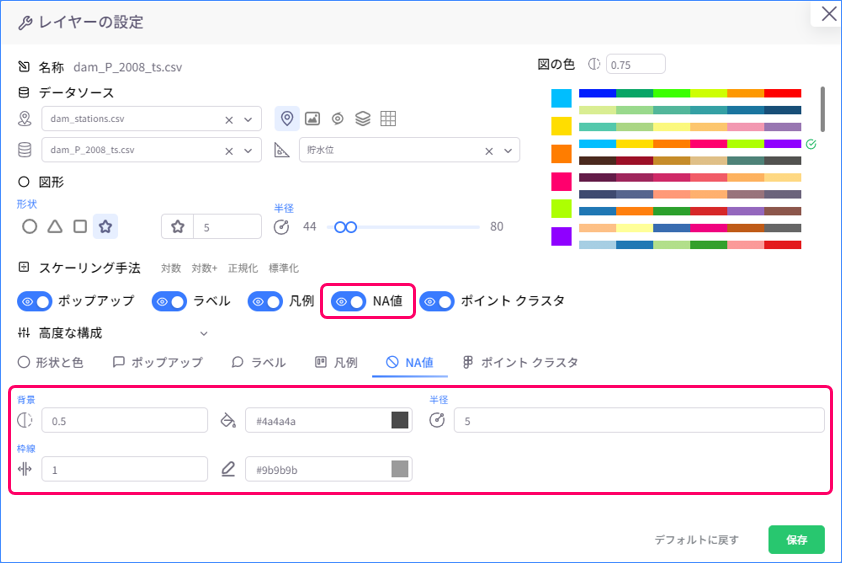Close the layer settings dialog
Viewport: 842px width, 563px height.
pos(829,13)
